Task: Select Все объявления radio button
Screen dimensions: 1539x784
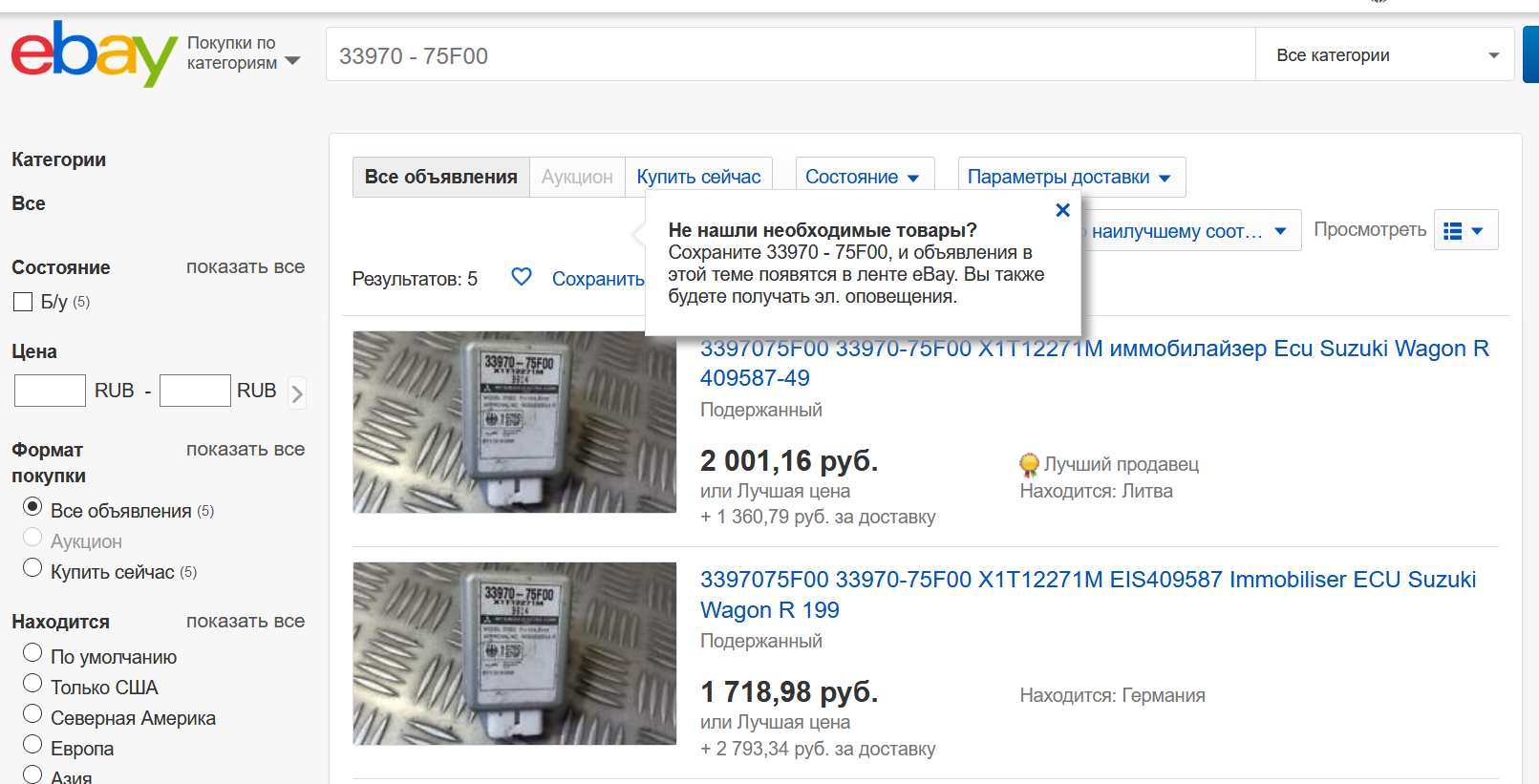Action: coord(32,507)
